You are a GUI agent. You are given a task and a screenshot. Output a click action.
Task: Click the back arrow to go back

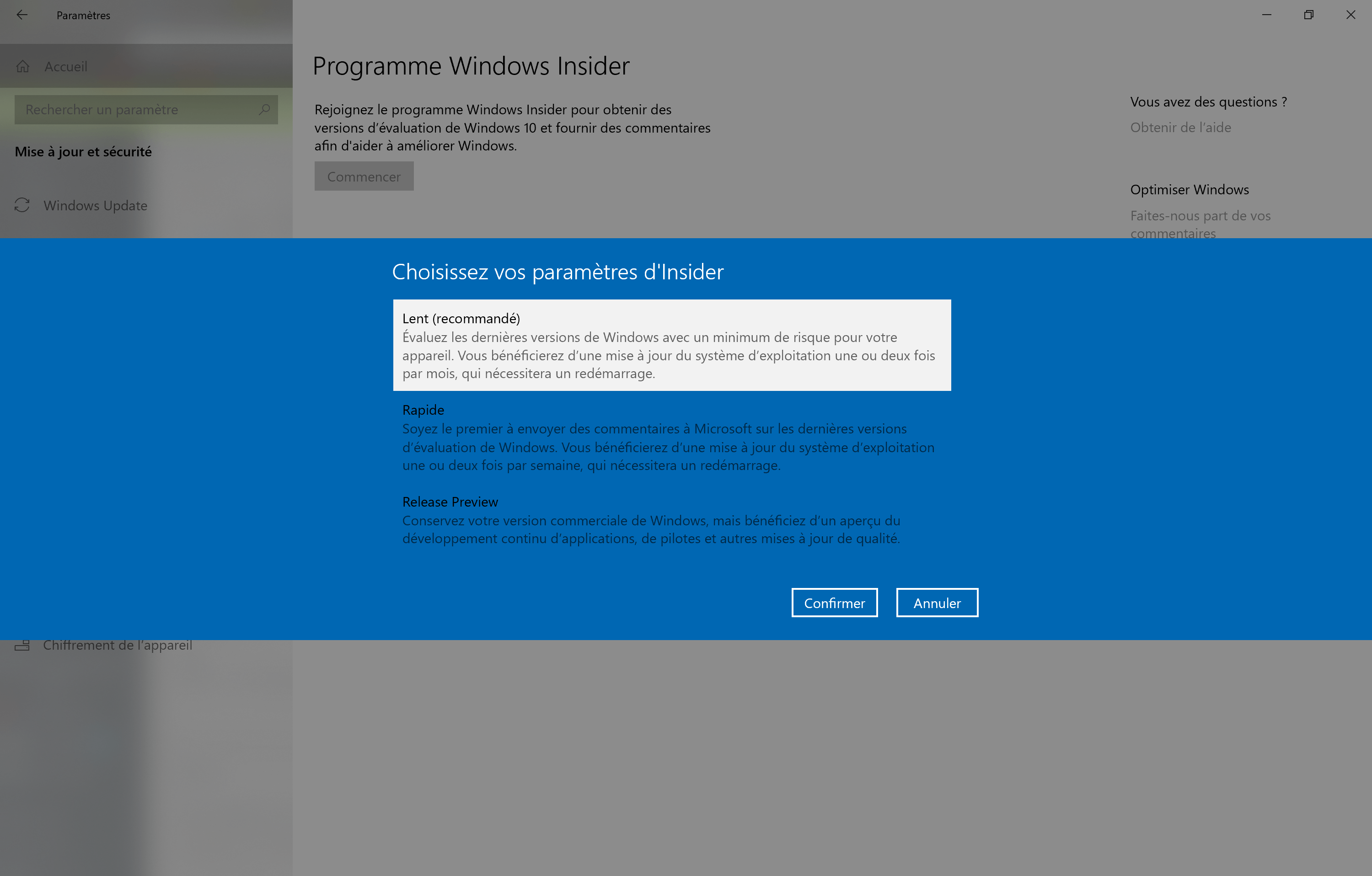point(25,15)
